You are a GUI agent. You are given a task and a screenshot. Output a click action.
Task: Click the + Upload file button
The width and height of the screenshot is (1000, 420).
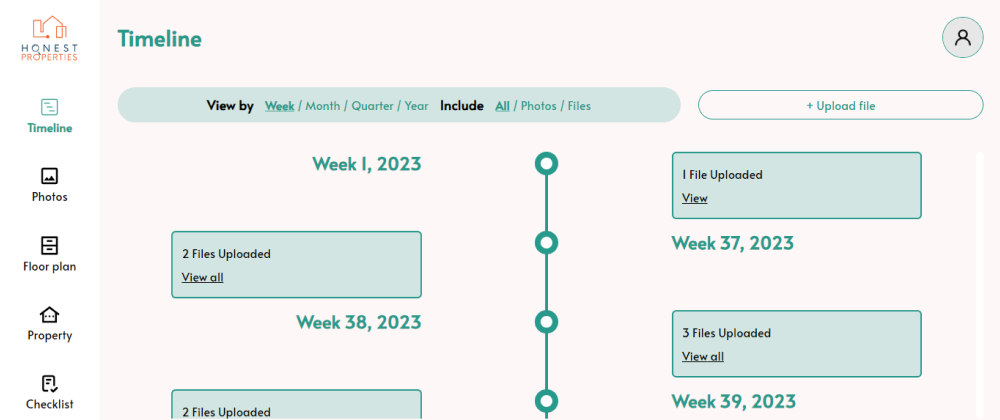pos(841,105)
